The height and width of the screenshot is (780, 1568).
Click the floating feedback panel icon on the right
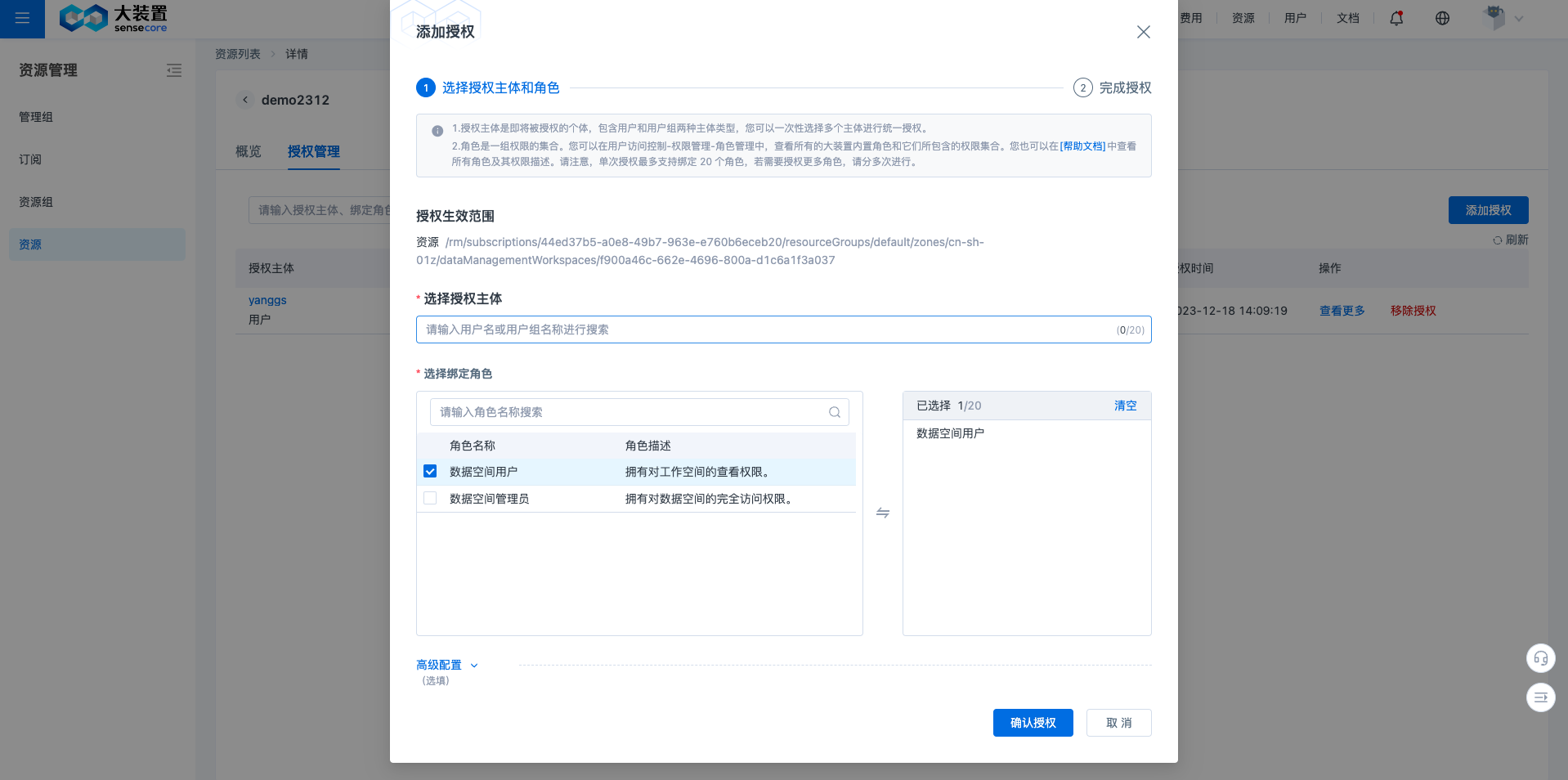(1540, 697)
